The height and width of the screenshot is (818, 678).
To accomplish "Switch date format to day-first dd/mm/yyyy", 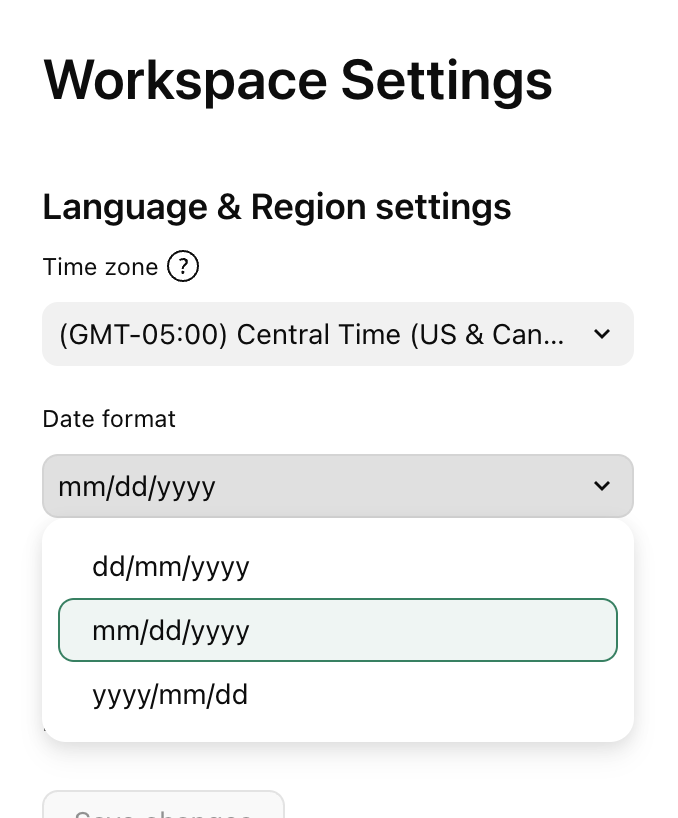I will pyautogui.click(x=171, y=568).
